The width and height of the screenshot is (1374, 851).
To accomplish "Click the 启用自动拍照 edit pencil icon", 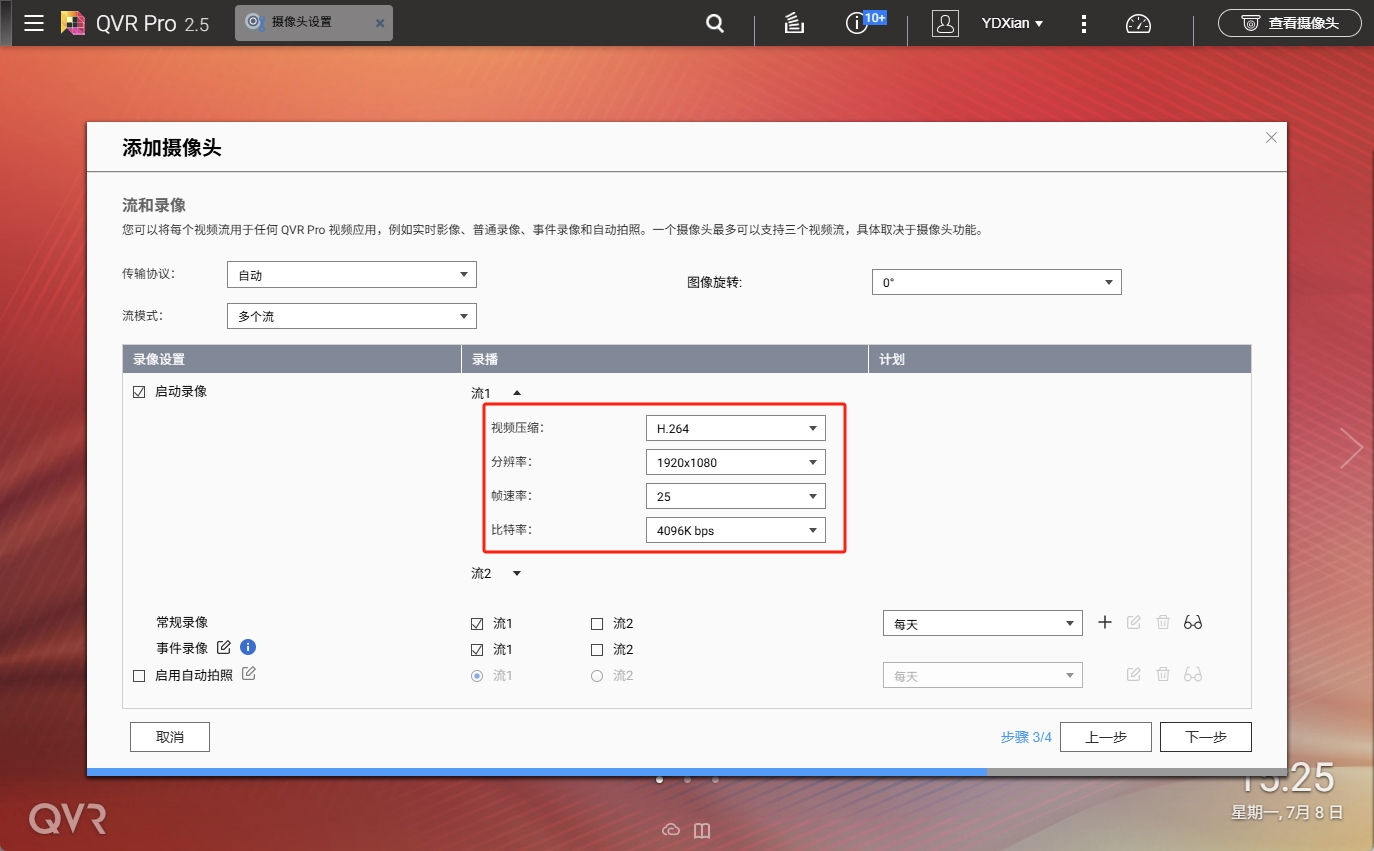I will pos(249,673).
